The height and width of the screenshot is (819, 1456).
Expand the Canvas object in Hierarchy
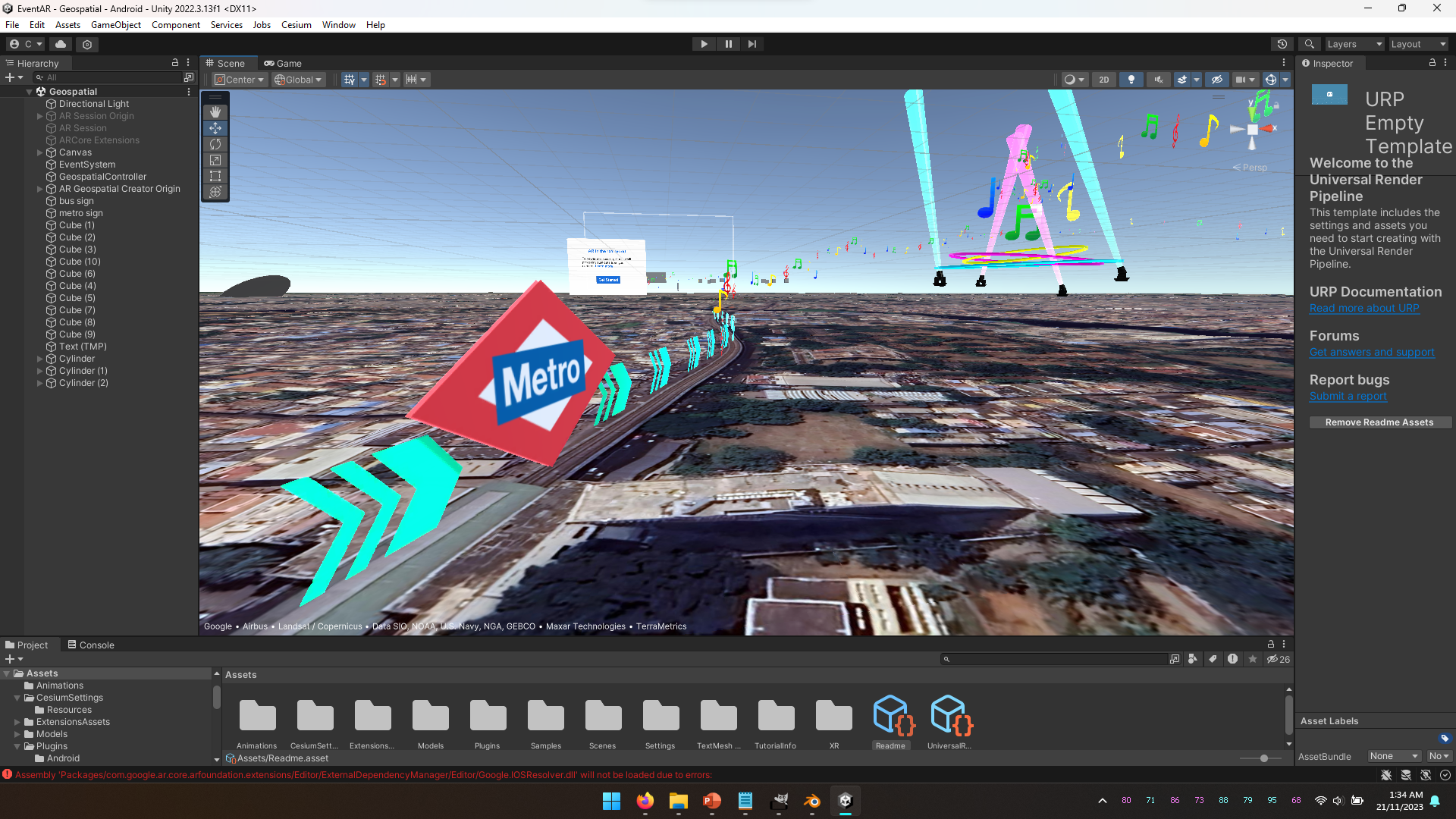[x=39, y=152]
